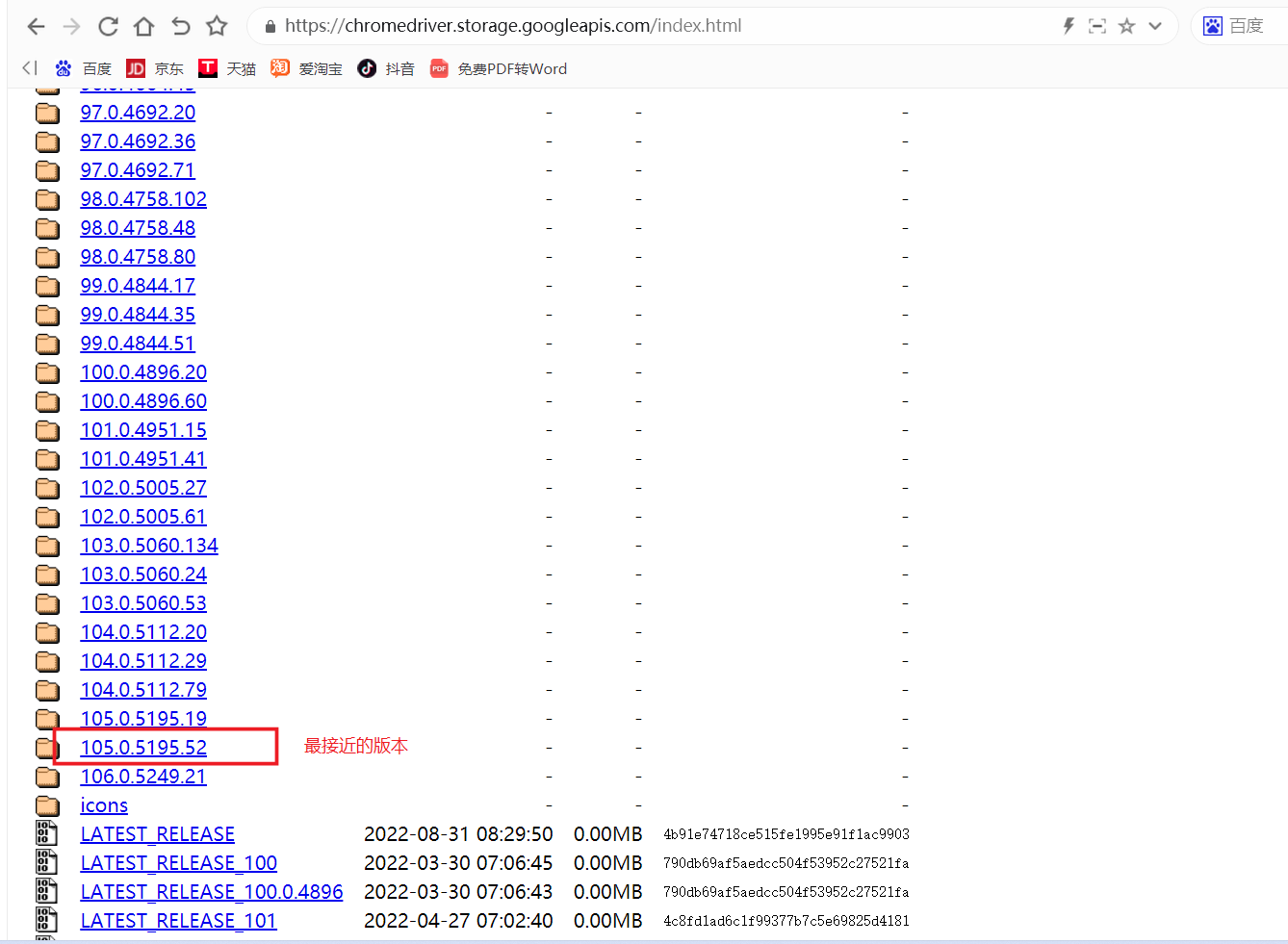Open folder 99.0.4844.17
Image resolution: width=1288 pixels, height=944 pixels.
click(x=138, y=286)
